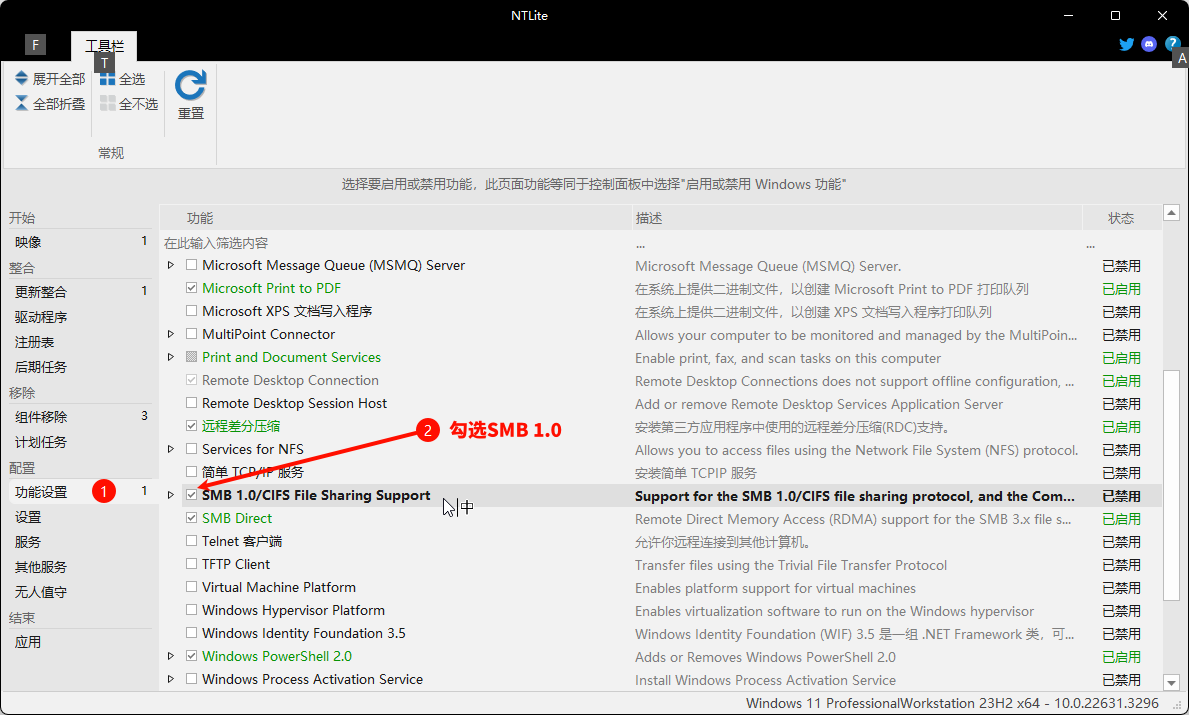Click the Telnet 客户端 description text

[x=723, y=542]
